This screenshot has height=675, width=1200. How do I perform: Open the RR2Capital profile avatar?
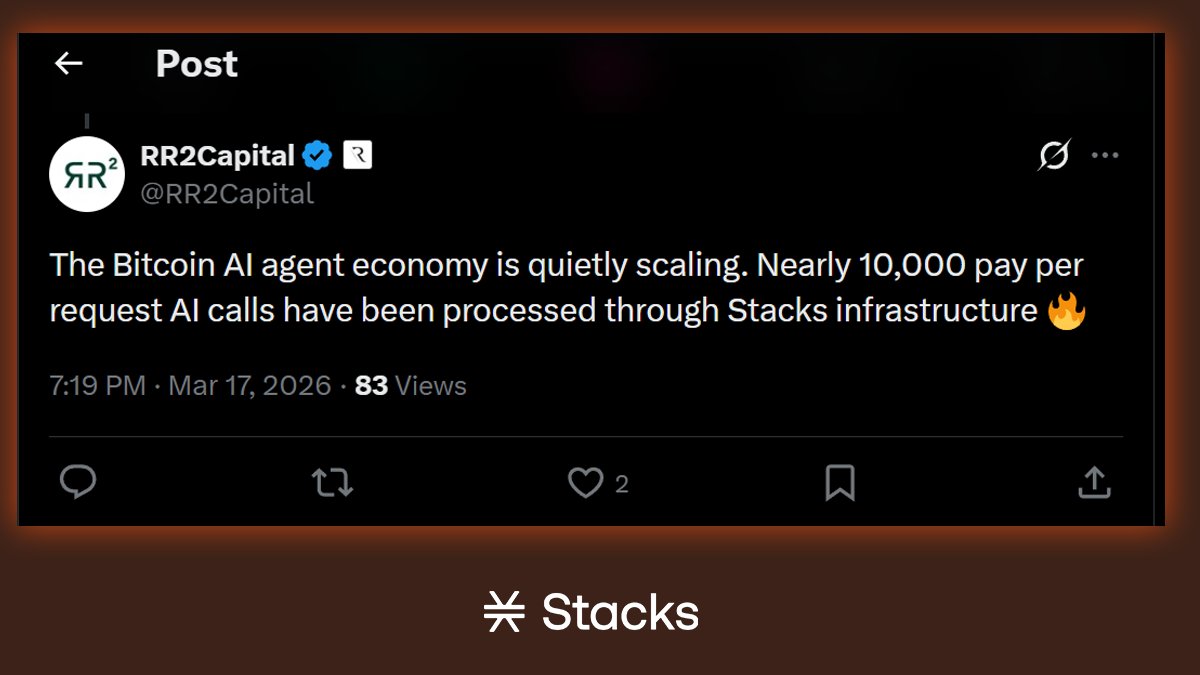87,173
